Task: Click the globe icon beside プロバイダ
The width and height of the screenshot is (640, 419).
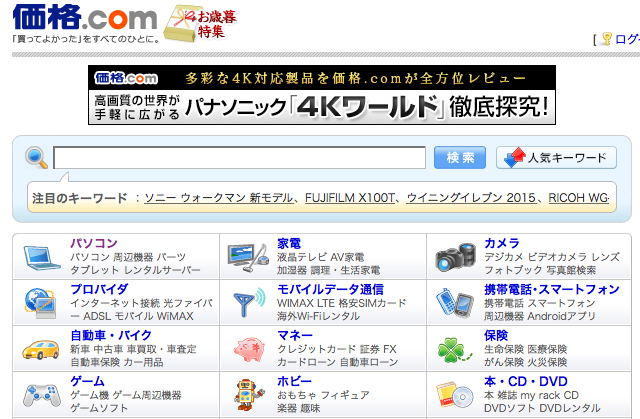Action: (40, 301)
